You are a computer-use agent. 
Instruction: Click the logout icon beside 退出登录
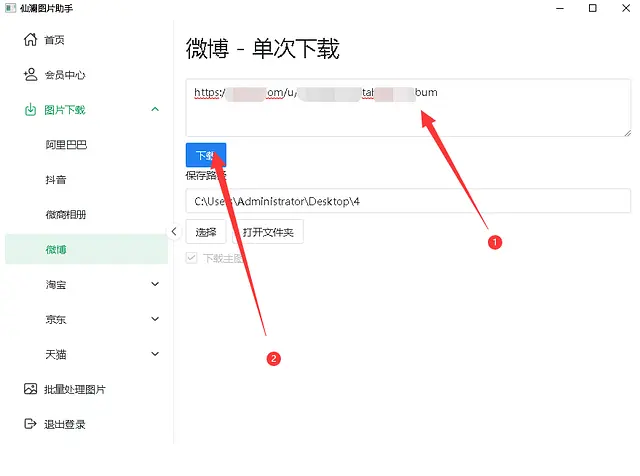pos(31,424)
